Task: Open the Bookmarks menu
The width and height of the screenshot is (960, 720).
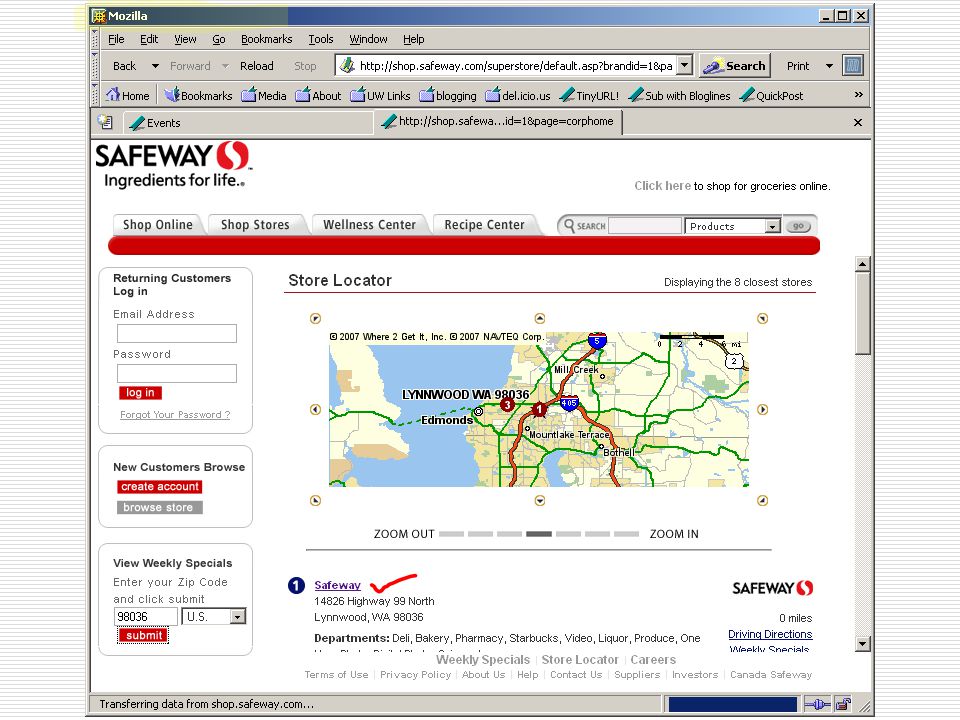Action: (x=266, y=39)
